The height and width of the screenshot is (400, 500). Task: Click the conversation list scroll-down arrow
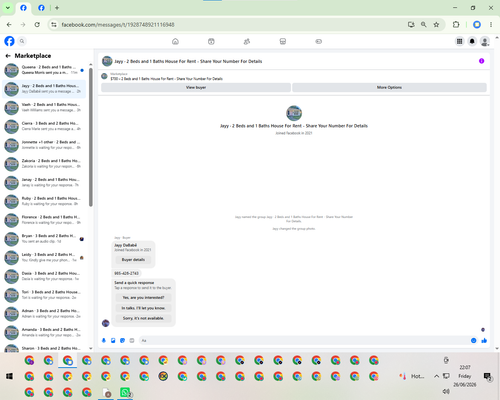(x=91, y=348)
